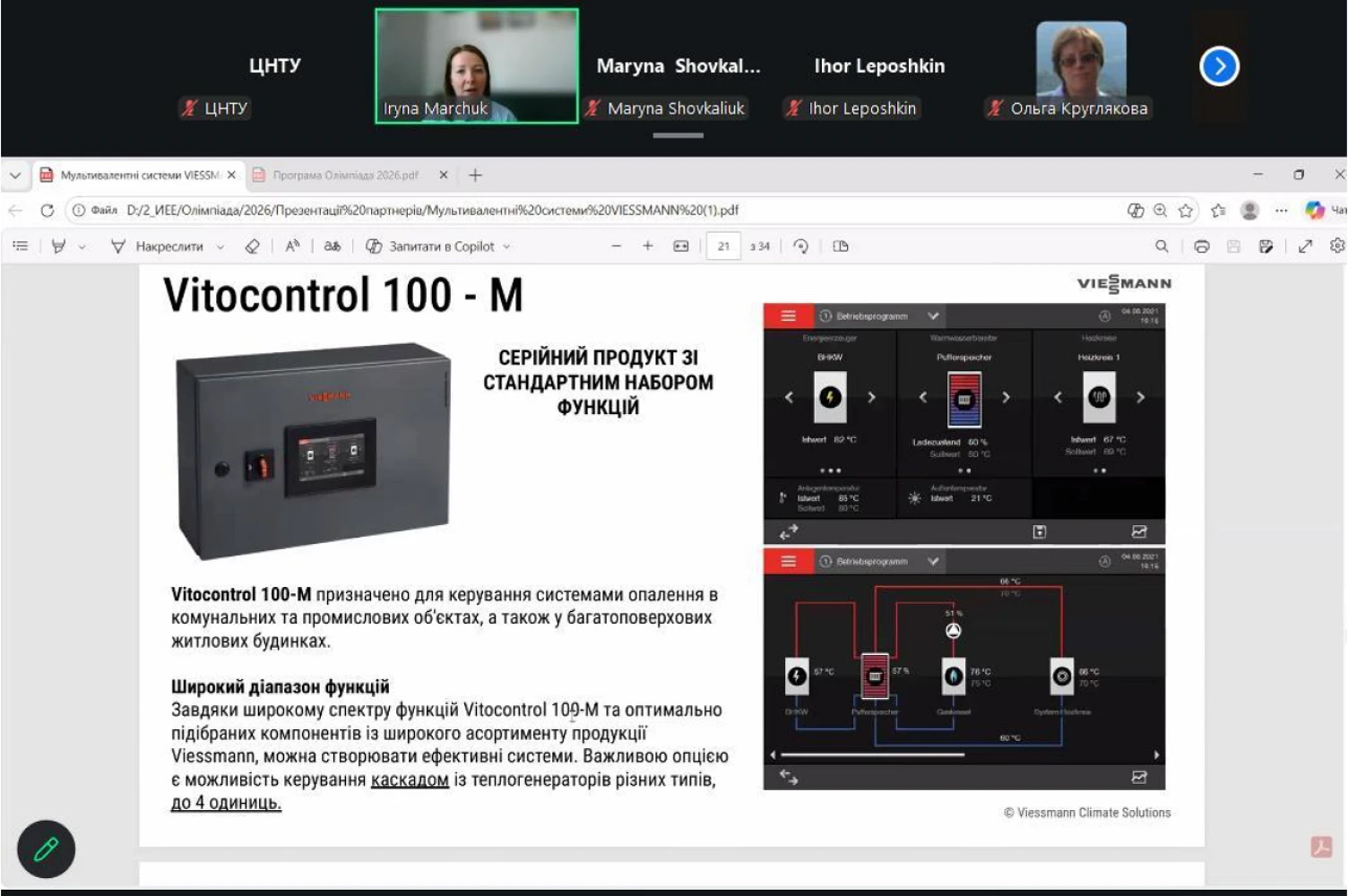Toggle fit to width view
Image resolution: width=1348 pixels, height=896 pixels.
pos(681,246)
